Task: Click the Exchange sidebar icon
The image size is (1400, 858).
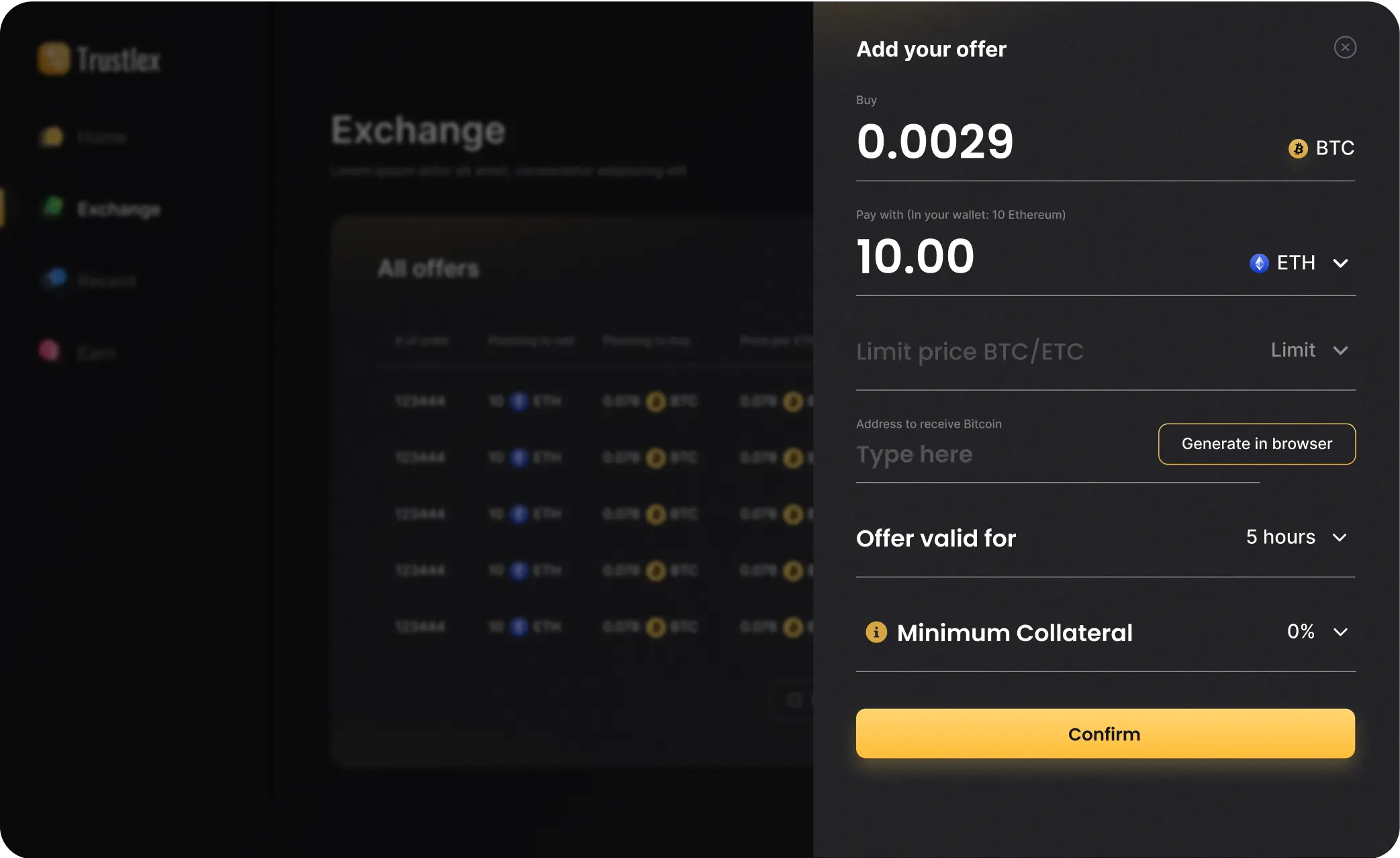Action: click(x=53, y=207)
